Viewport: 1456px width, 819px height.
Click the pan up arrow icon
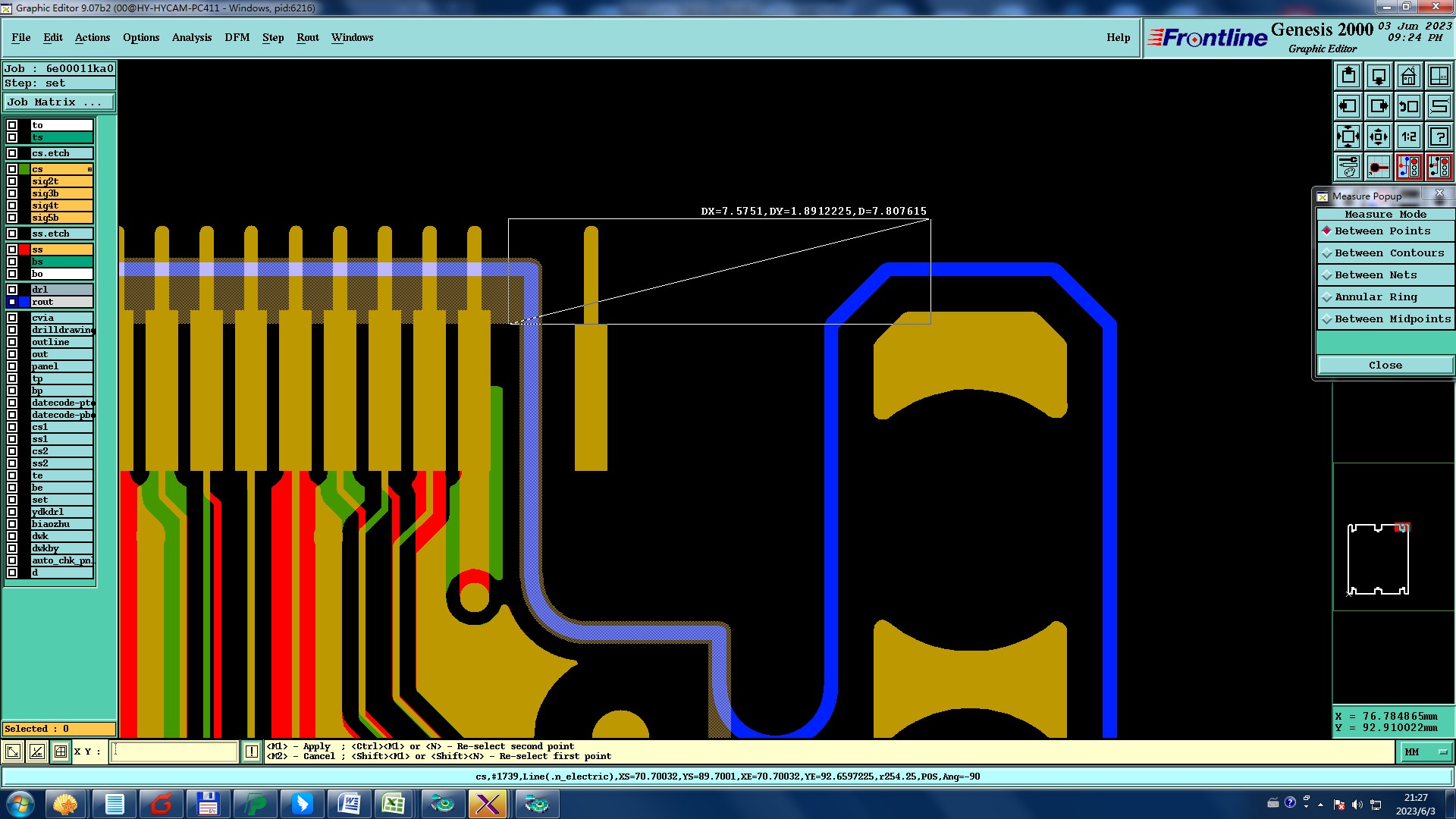tap(1348, 76)
